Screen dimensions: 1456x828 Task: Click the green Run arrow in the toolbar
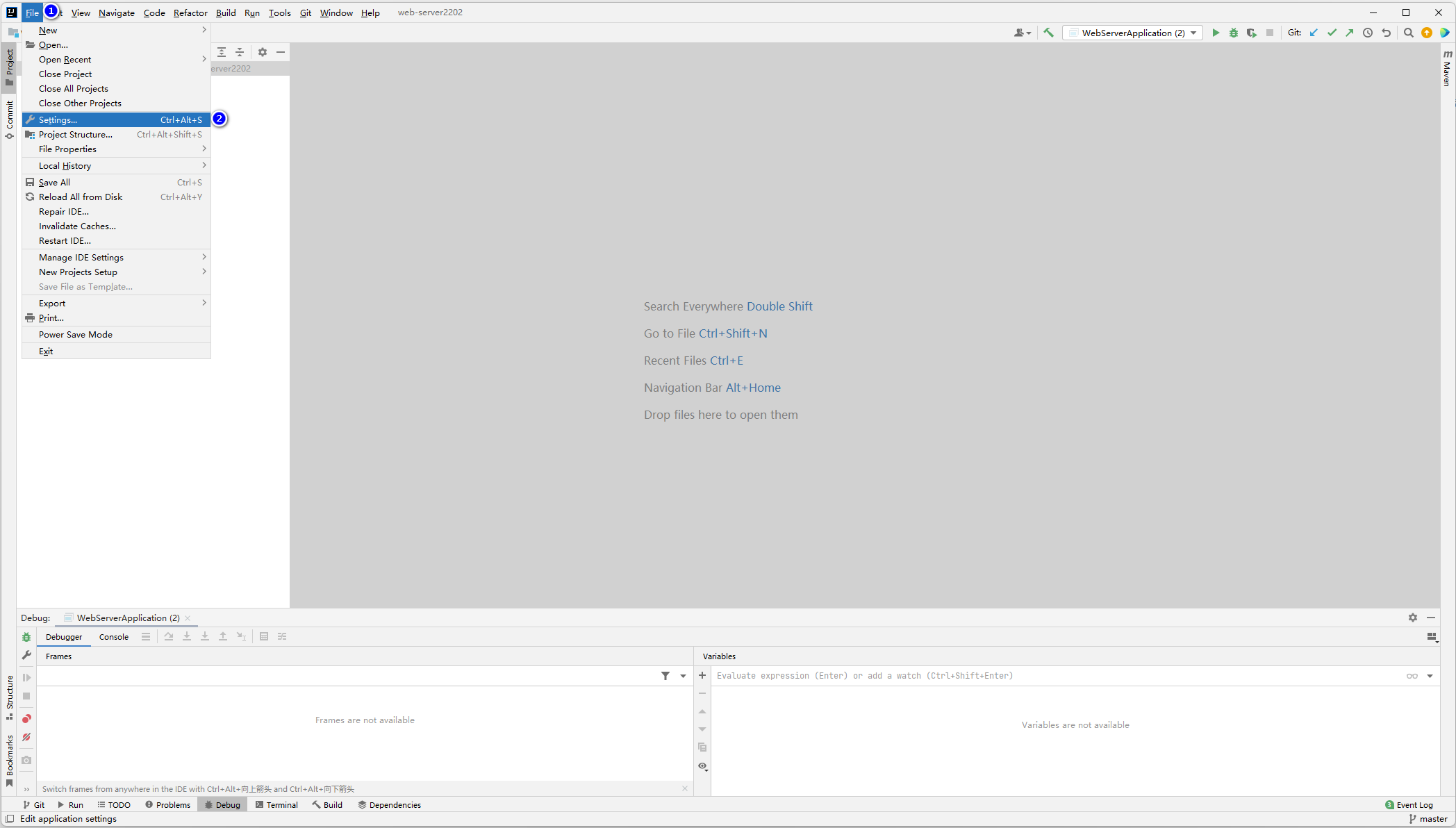[x=1216, y=33]
